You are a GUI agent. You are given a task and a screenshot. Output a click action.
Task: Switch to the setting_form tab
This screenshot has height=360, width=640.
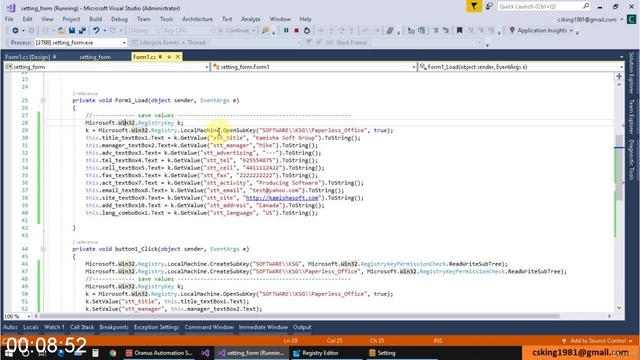95,57
